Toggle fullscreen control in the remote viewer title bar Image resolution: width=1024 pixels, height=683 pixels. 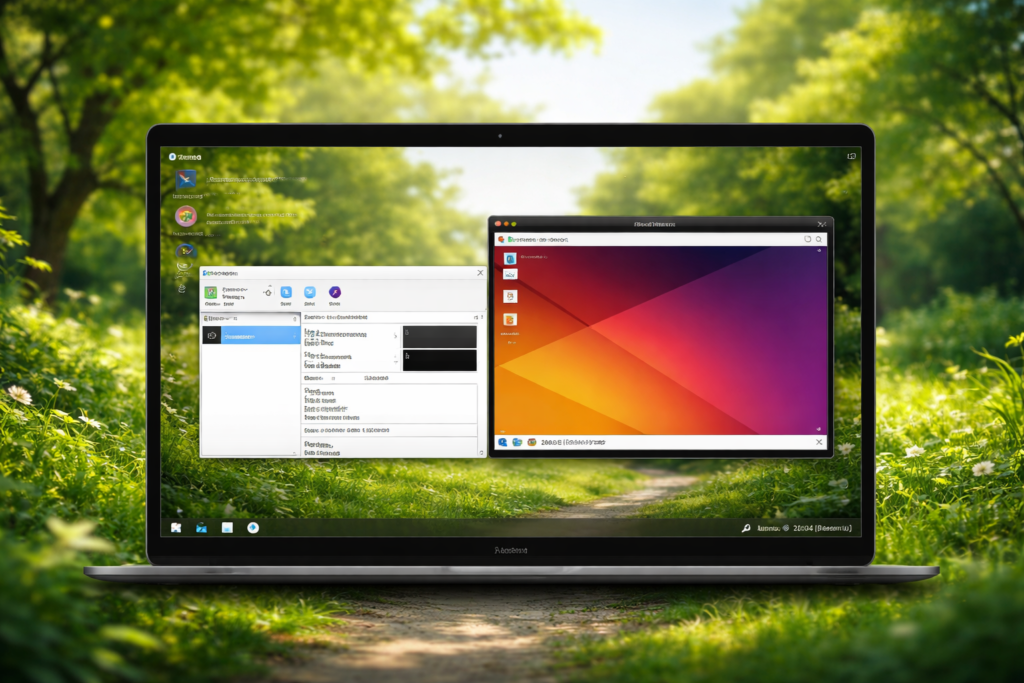tap(820, 224)
